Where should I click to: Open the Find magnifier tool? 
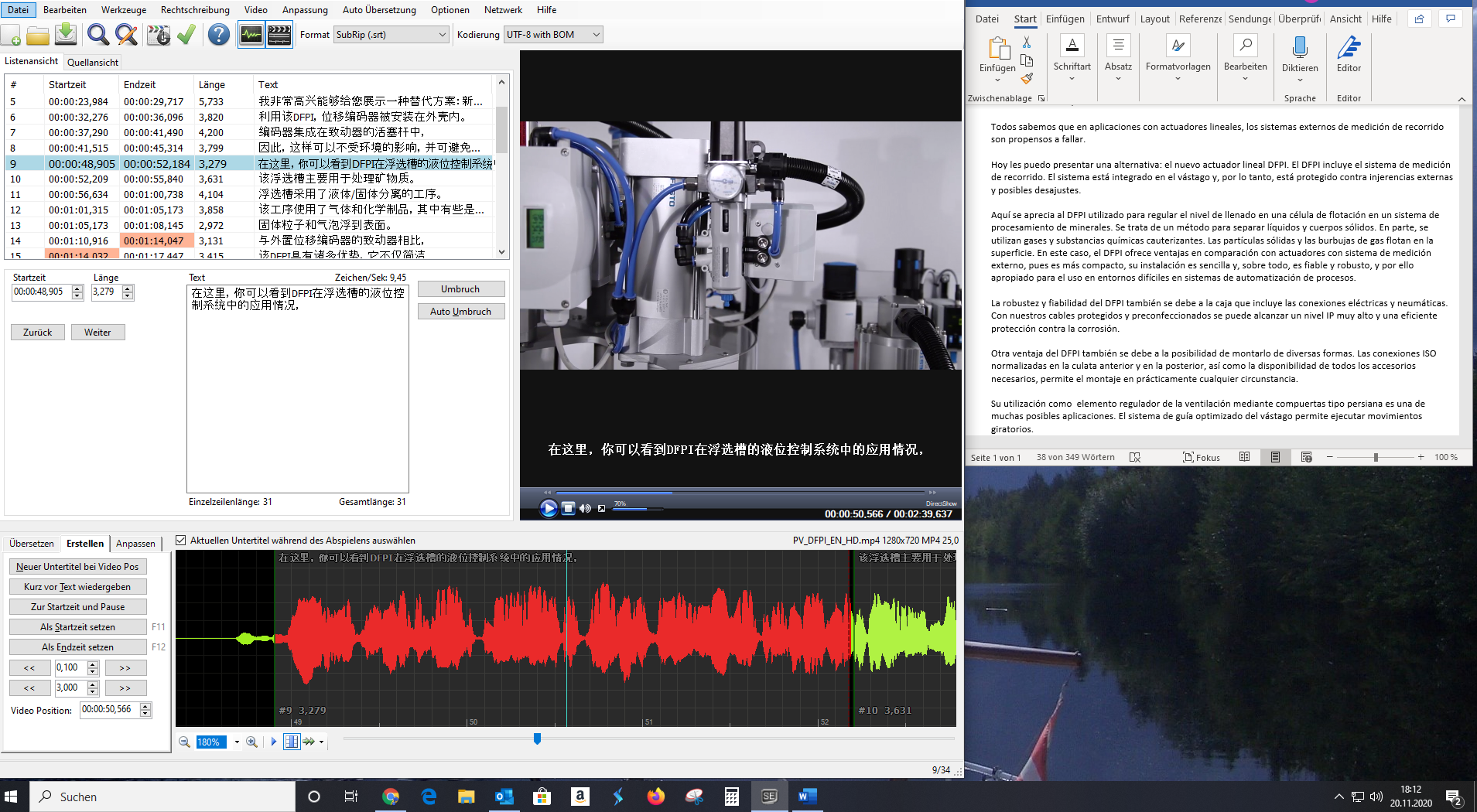[x=97, y=35]
